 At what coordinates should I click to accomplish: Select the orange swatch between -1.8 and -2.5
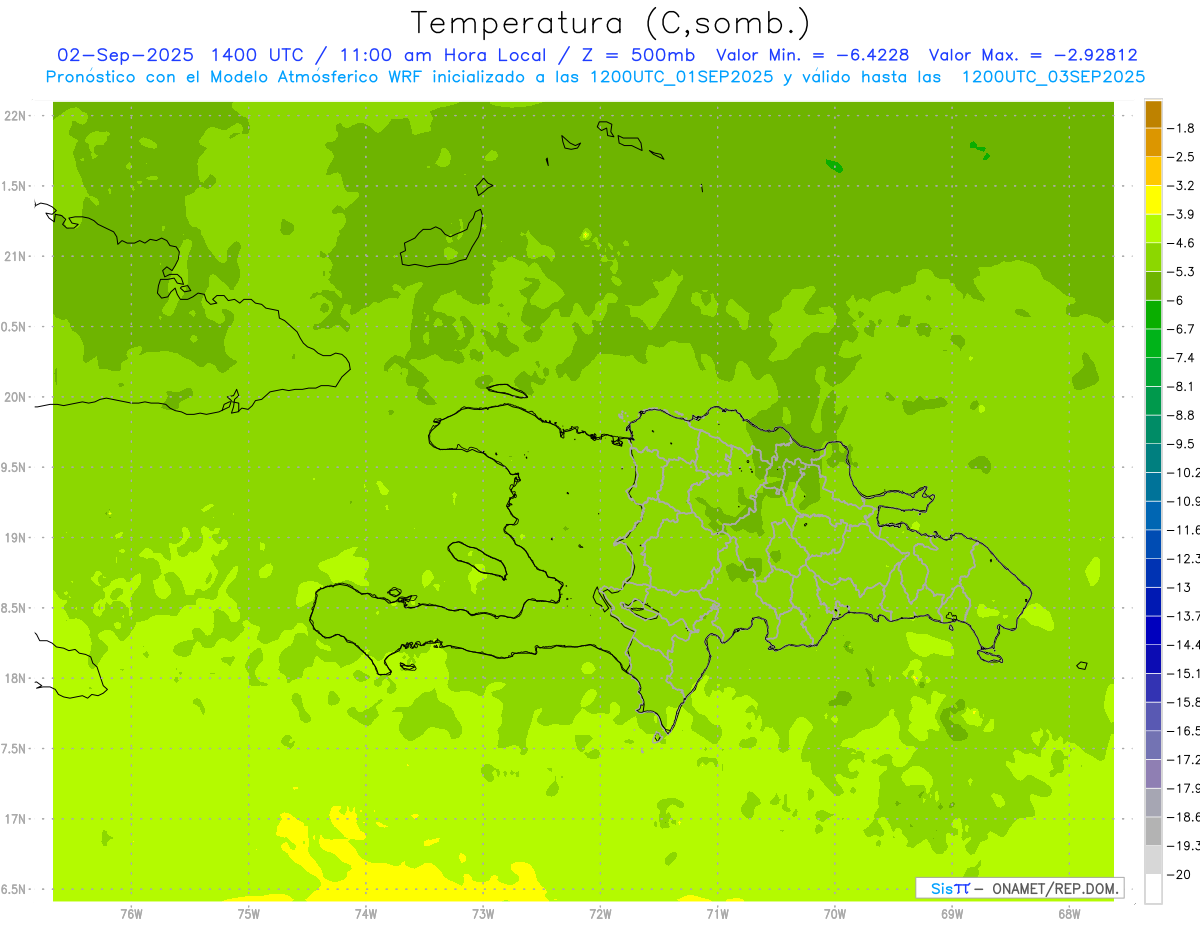pos(1153,142)
